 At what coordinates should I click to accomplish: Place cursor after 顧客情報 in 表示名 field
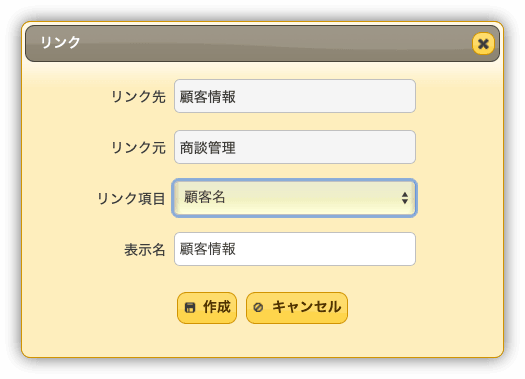(237, 249)
